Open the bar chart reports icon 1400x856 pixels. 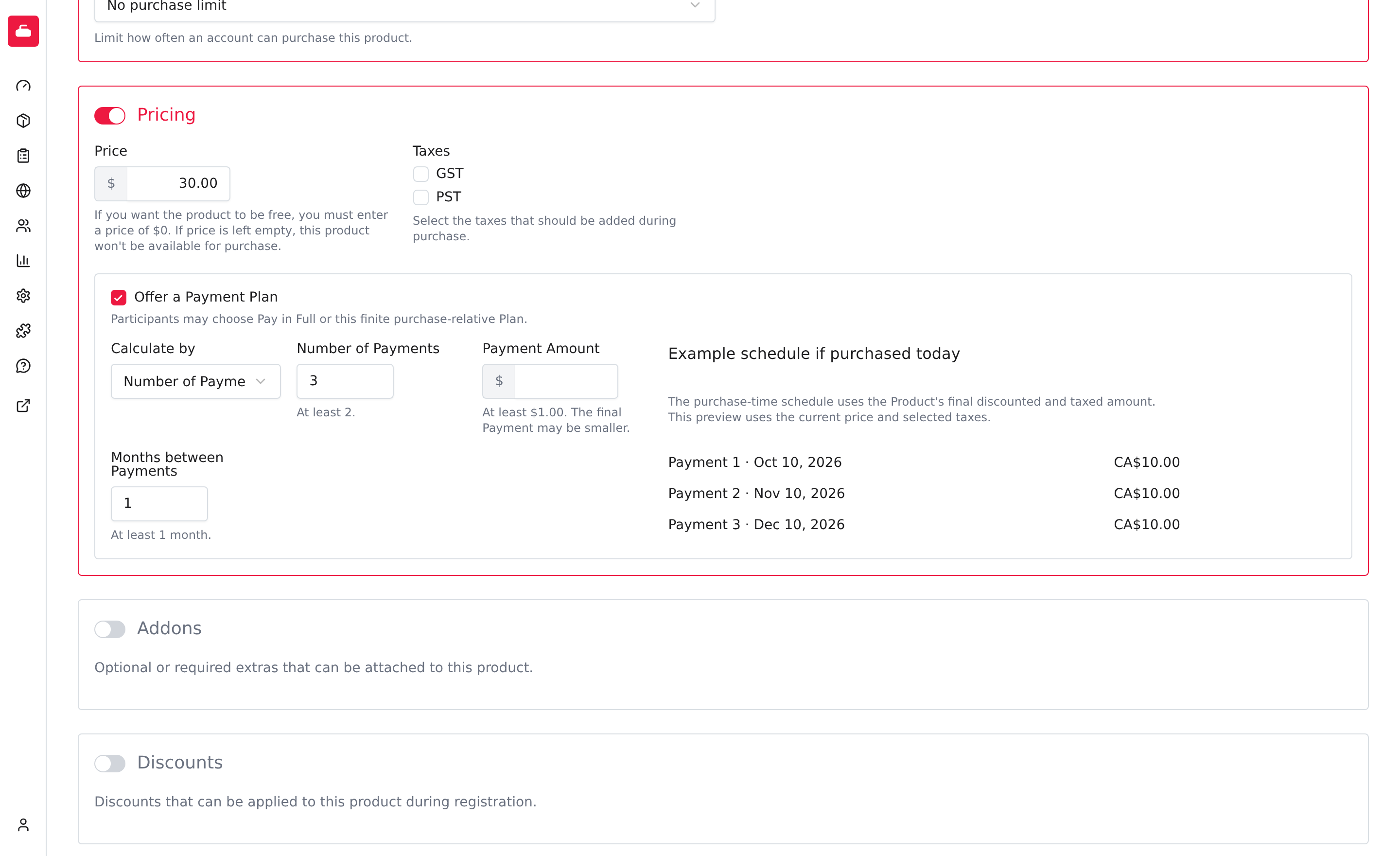23,261
